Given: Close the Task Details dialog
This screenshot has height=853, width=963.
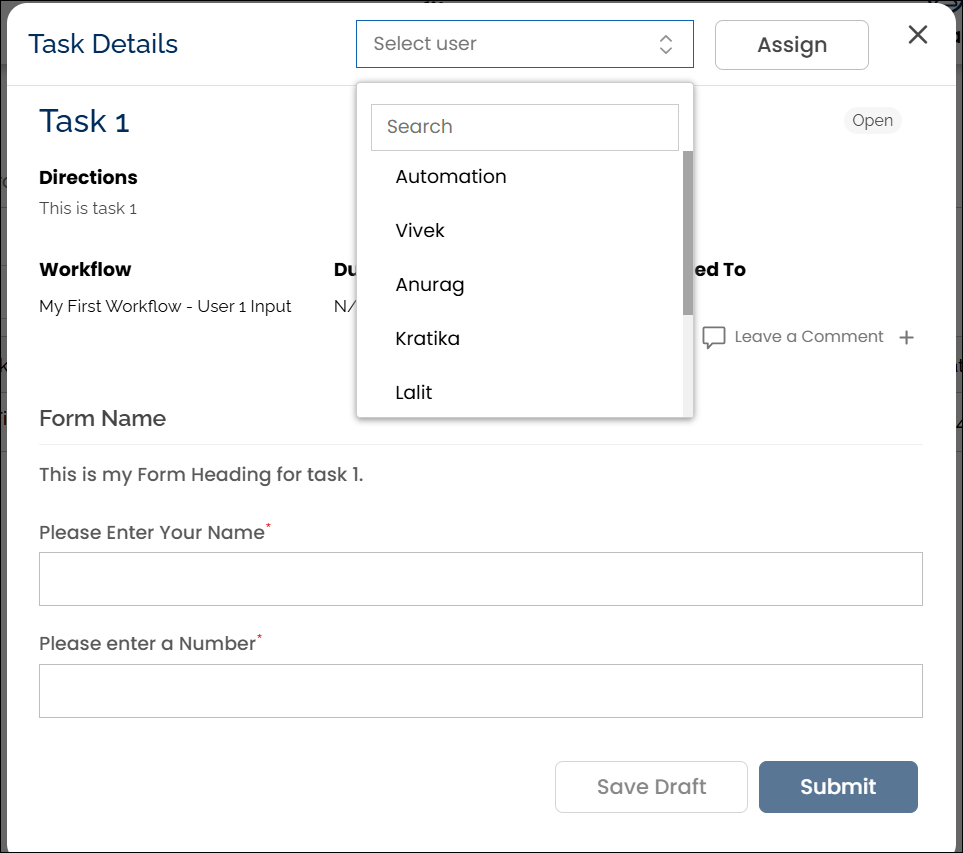Looking at the screenshot, I should [917, 35].
